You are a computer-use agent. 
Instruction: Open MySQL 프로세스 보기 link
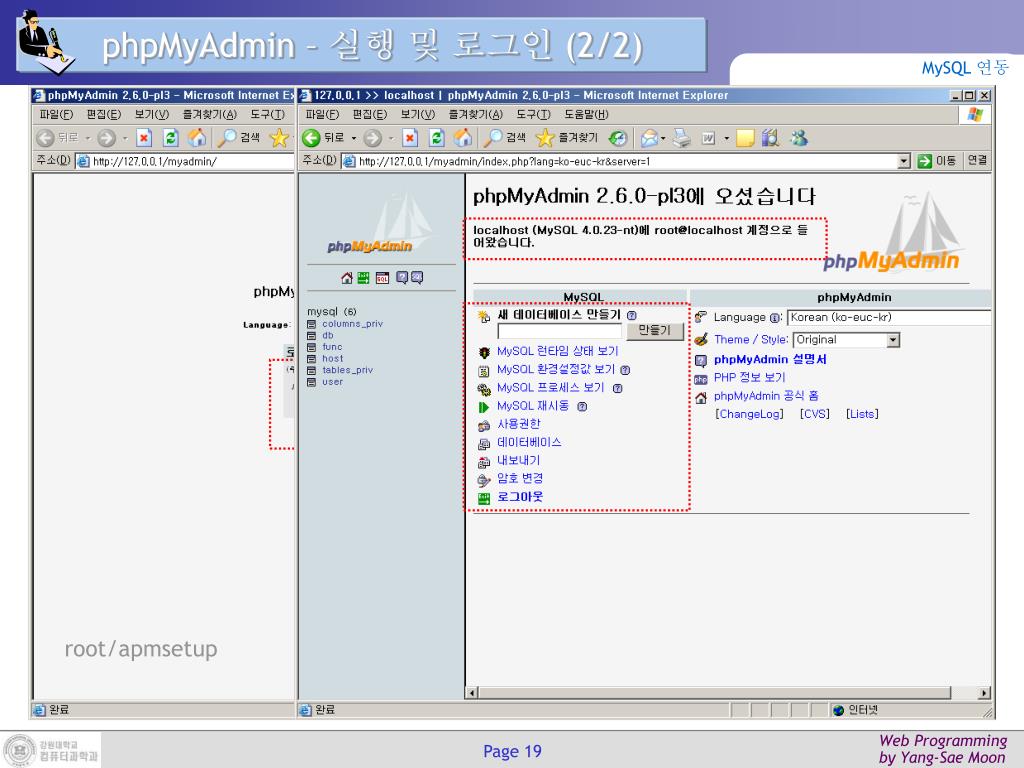point(551,388)
